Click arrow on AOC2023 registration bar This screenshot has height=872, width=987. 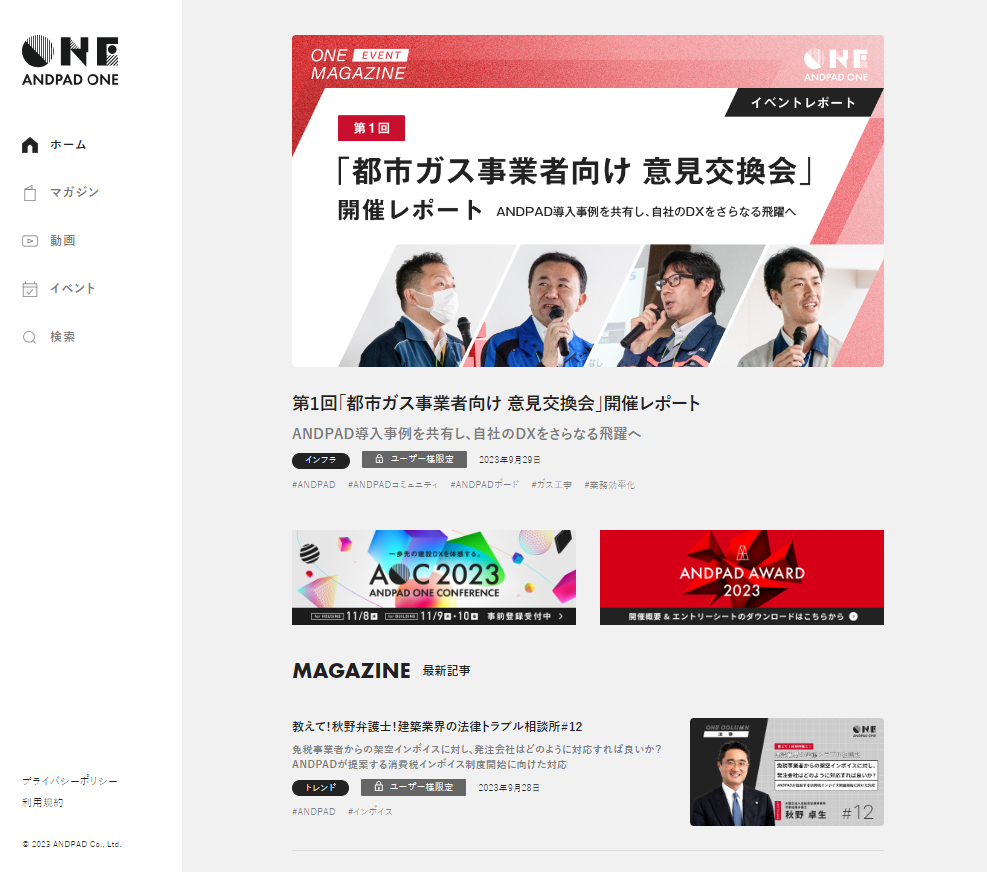click(561, 616)
